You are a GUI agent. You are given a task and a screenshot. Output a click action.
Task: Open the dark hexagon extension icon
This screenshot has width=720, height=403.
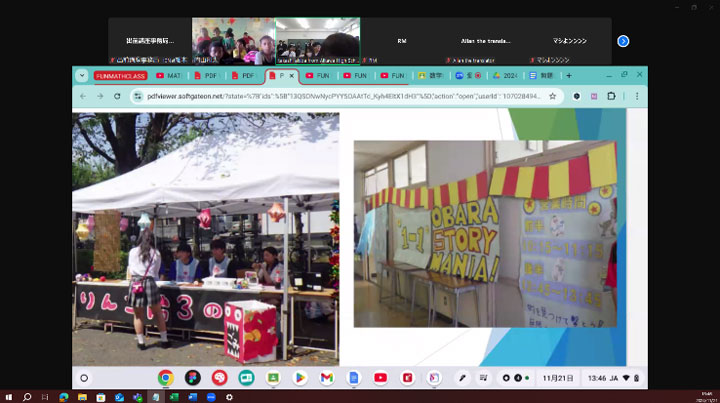[577, 96]
